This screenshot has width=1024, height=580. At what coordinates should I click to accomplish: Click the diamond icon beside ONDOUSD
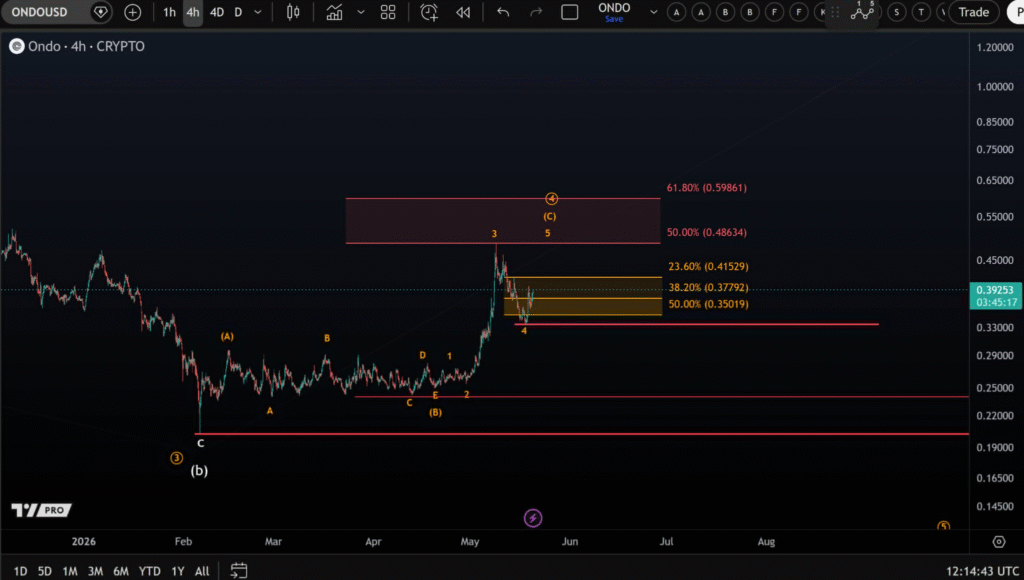pos(101,12)
